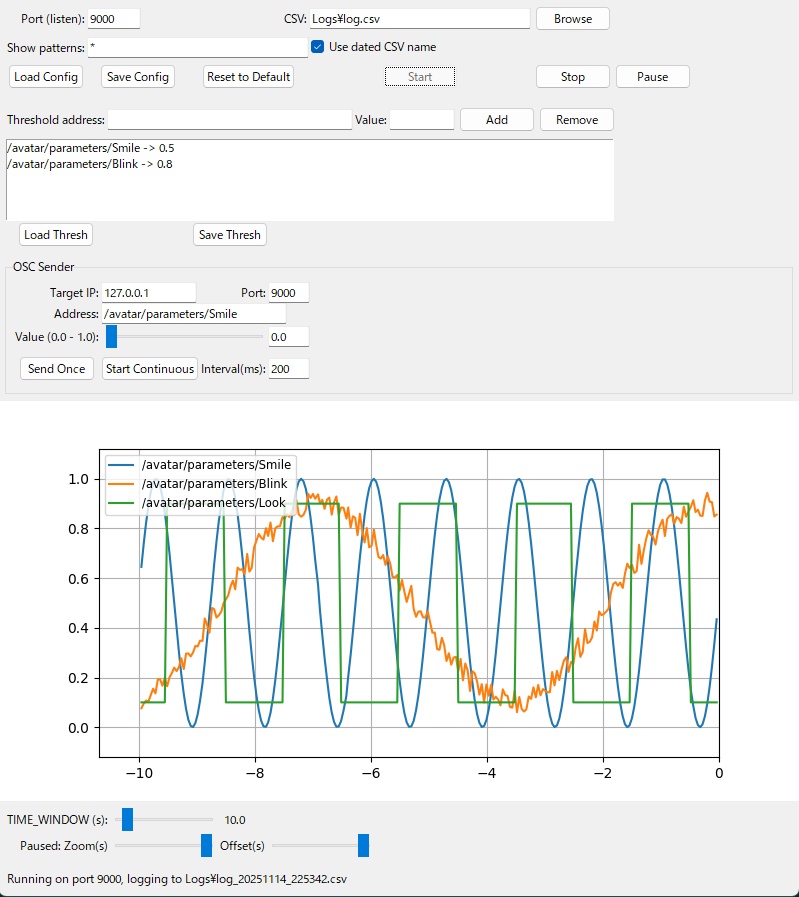This screenshot has width=799, height=897.
Task: Send a single OSC message
Action: (56, 369)
